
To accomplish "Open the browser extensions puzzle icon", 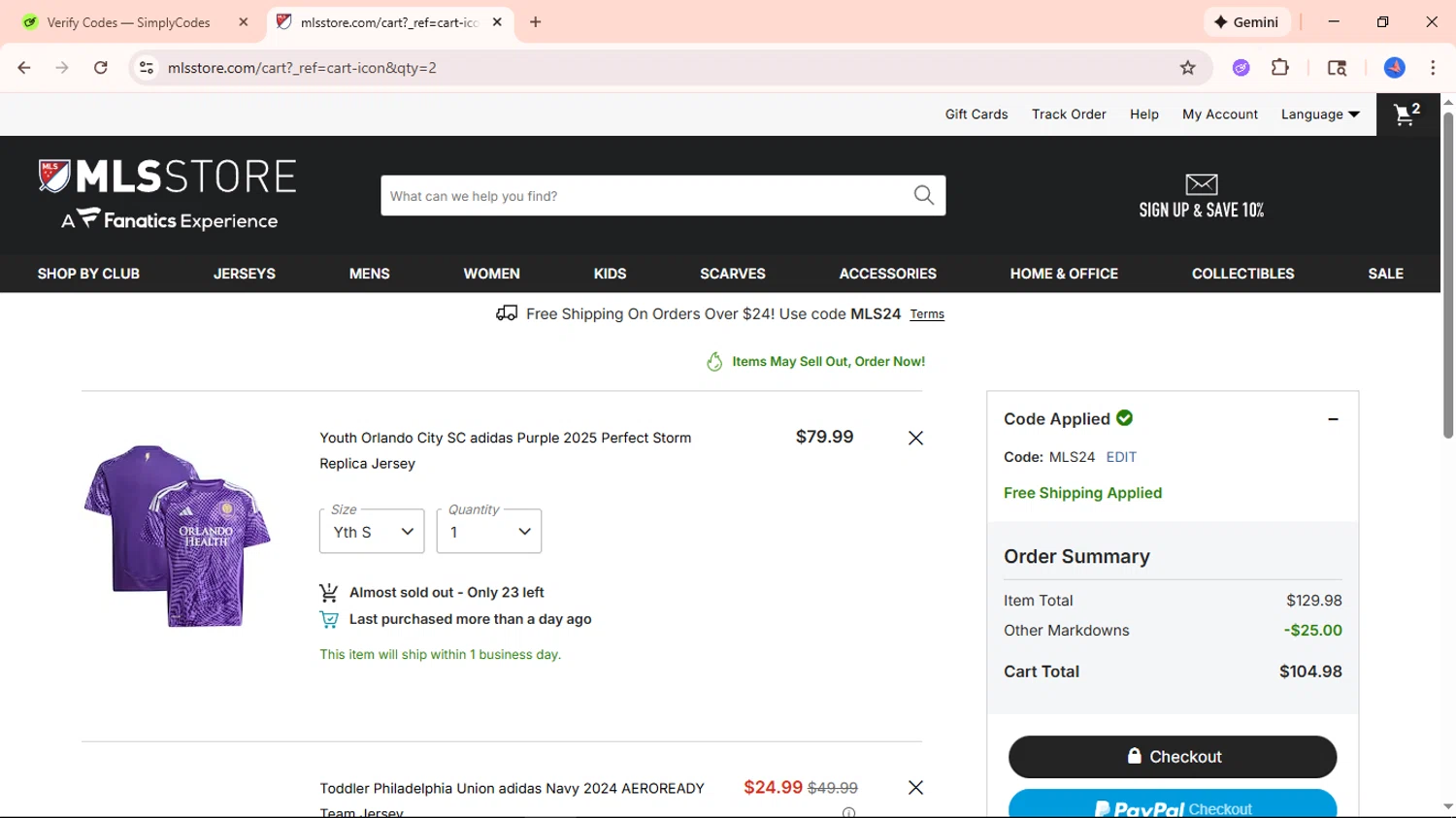I will [x=1280, y=68].
